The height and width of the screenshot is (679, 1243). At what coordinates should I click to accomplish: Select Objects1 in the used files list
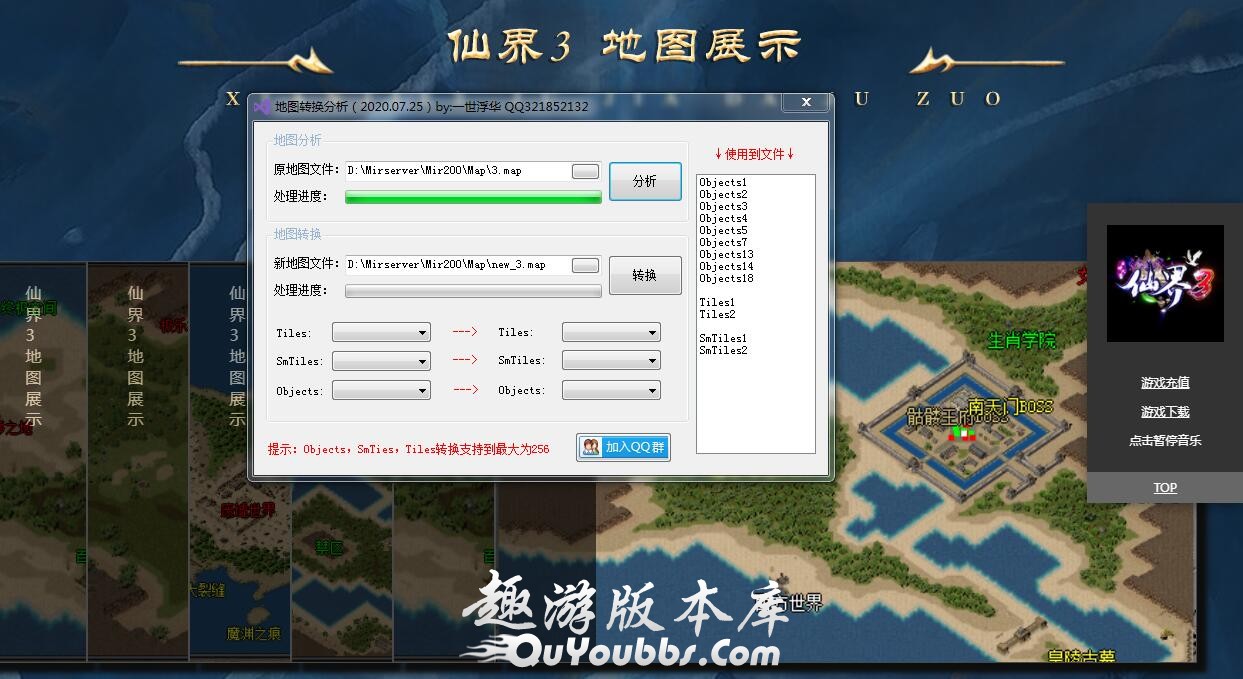[x=723, y=183]
